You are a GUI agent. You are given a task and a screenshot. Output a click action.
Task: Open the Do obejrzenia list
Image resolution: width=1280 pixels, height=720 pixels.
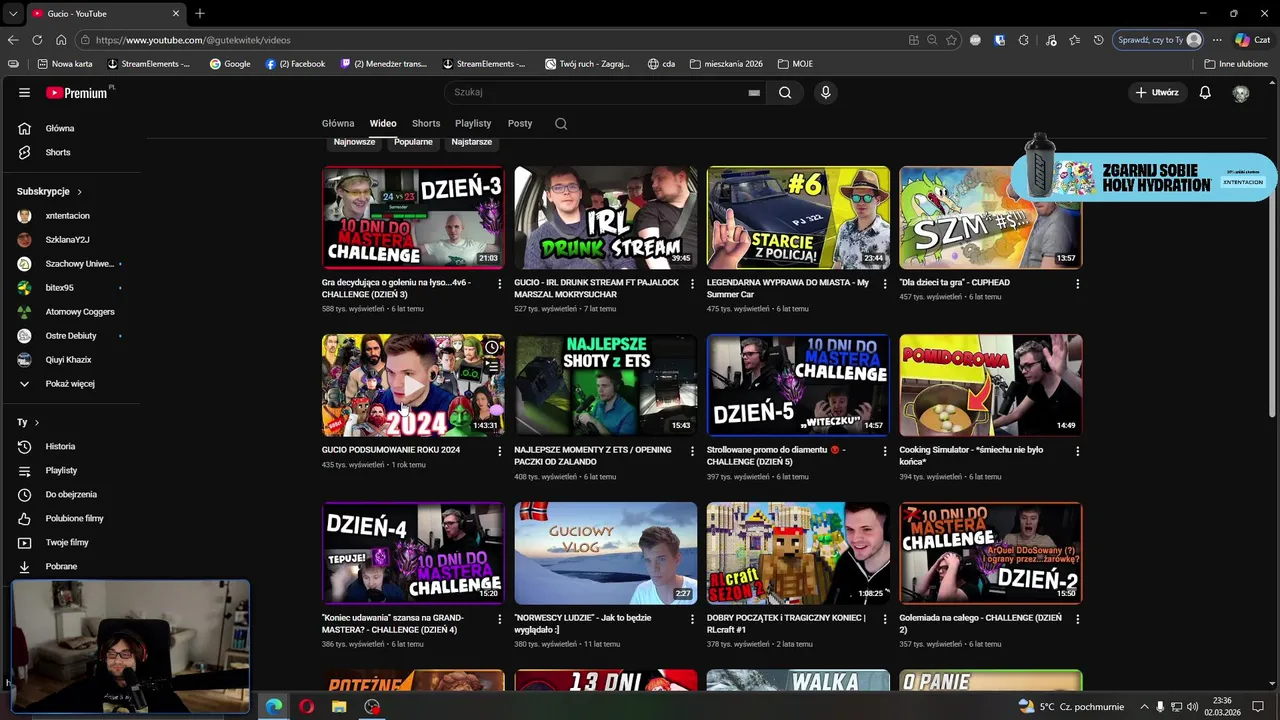point(70,494)
